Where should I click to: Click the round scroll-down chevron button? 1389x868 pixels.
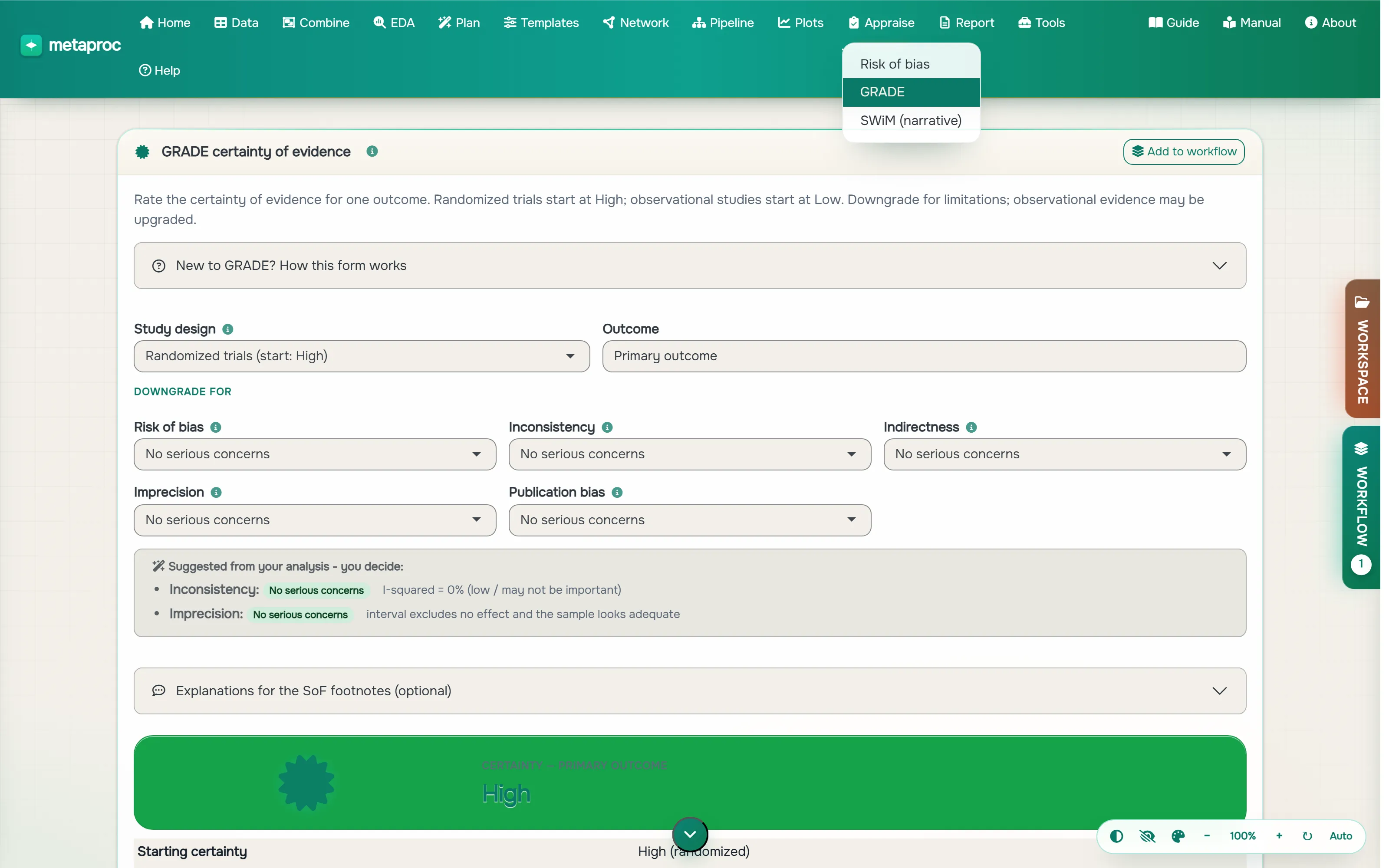tap(690, 835)
